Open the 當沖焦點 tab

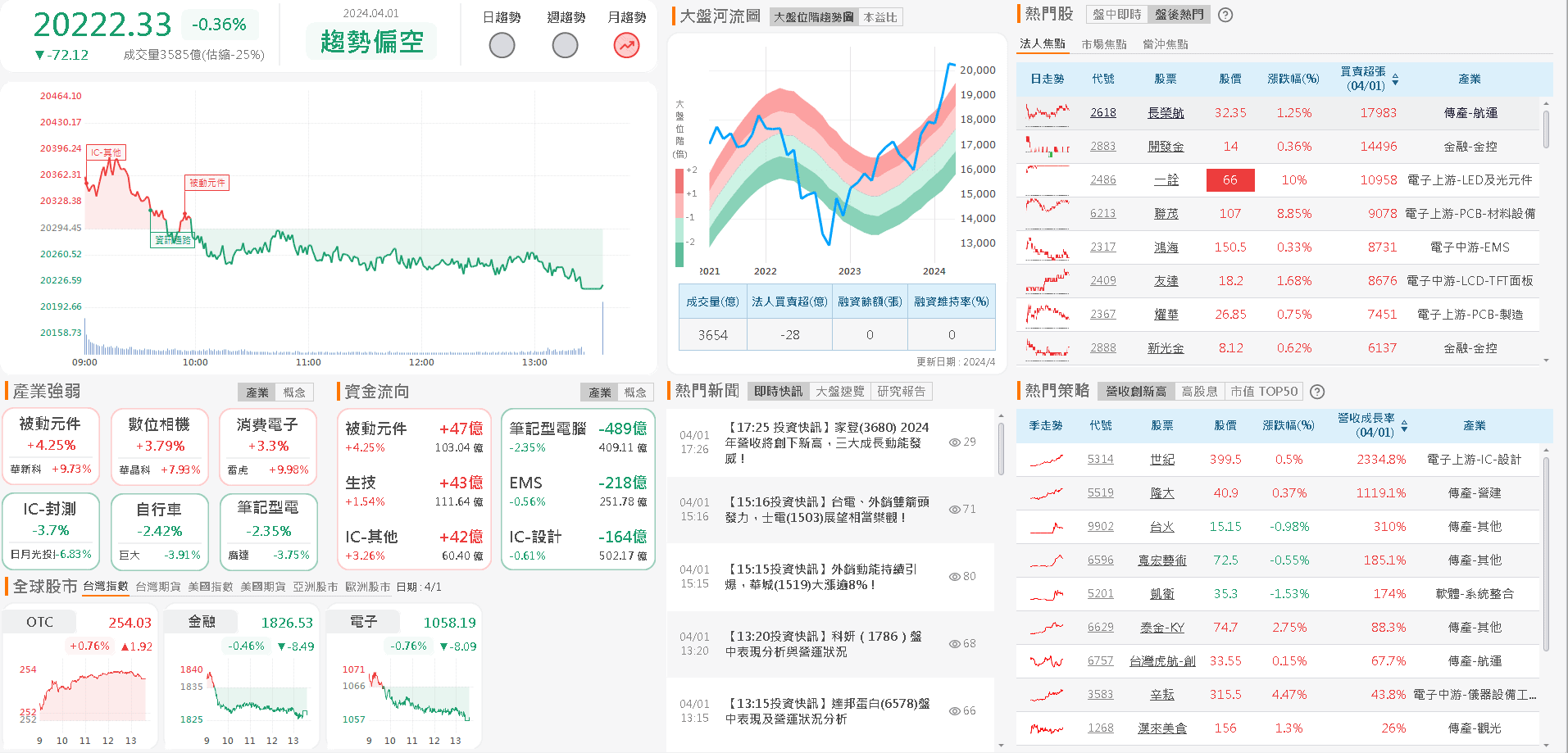[1166, 44]
